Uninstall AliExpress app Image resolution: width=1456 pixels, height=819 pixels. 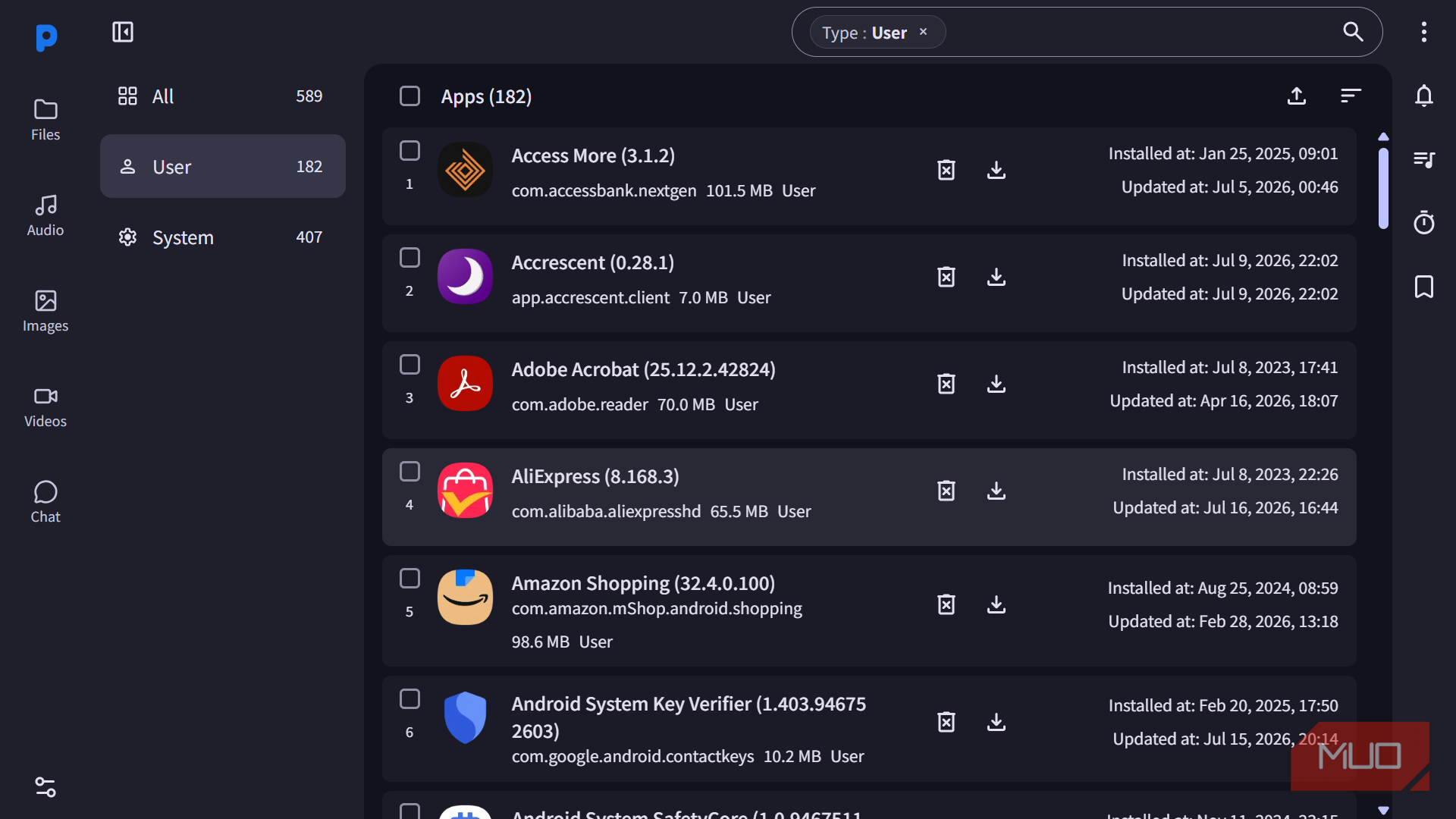tap(946, 491)
